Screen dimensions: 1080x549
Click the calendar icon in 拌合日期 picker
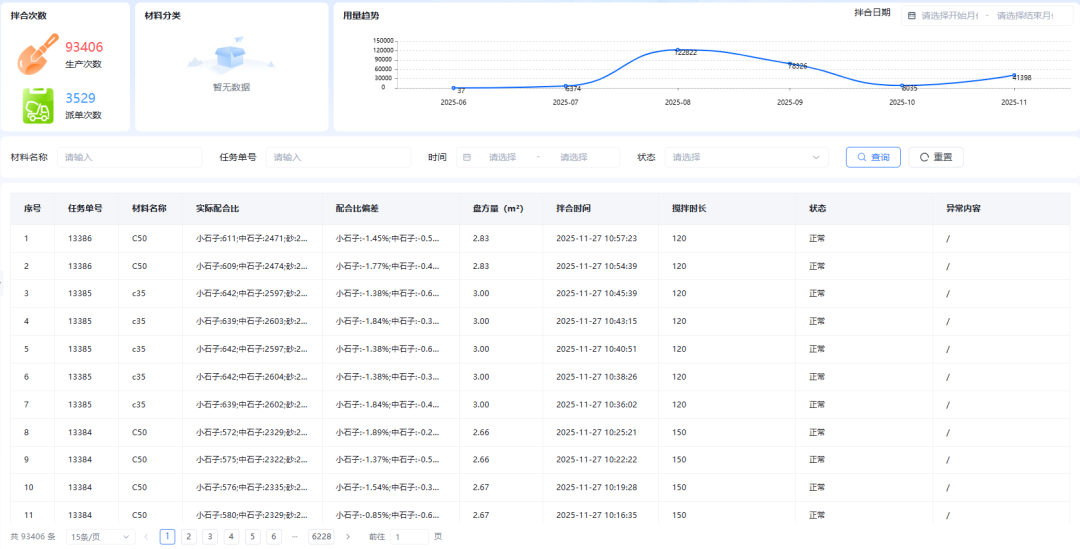[x=911, y=16]
